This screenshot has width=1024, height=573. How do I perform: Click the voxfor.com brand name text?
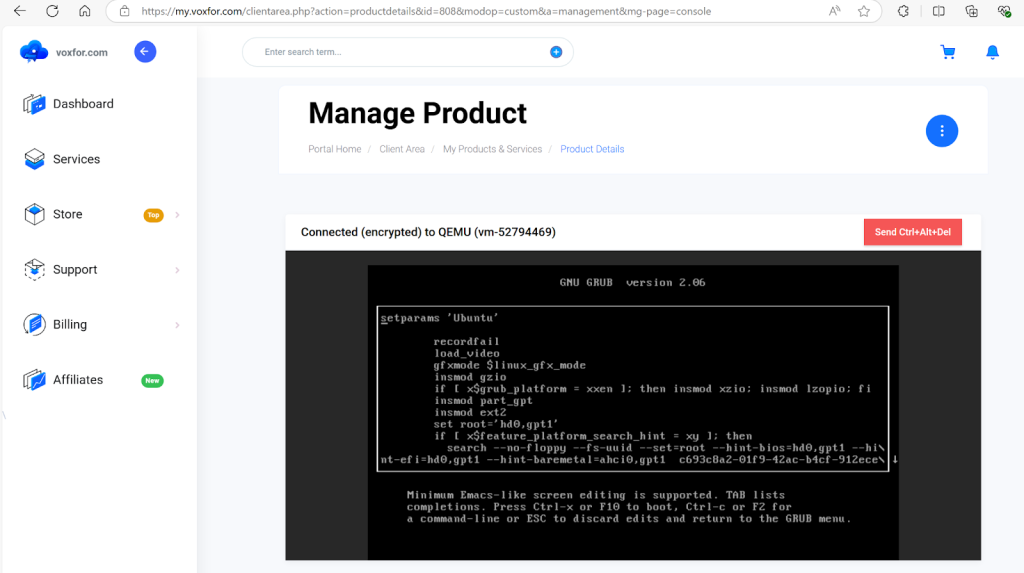[82, 52]
